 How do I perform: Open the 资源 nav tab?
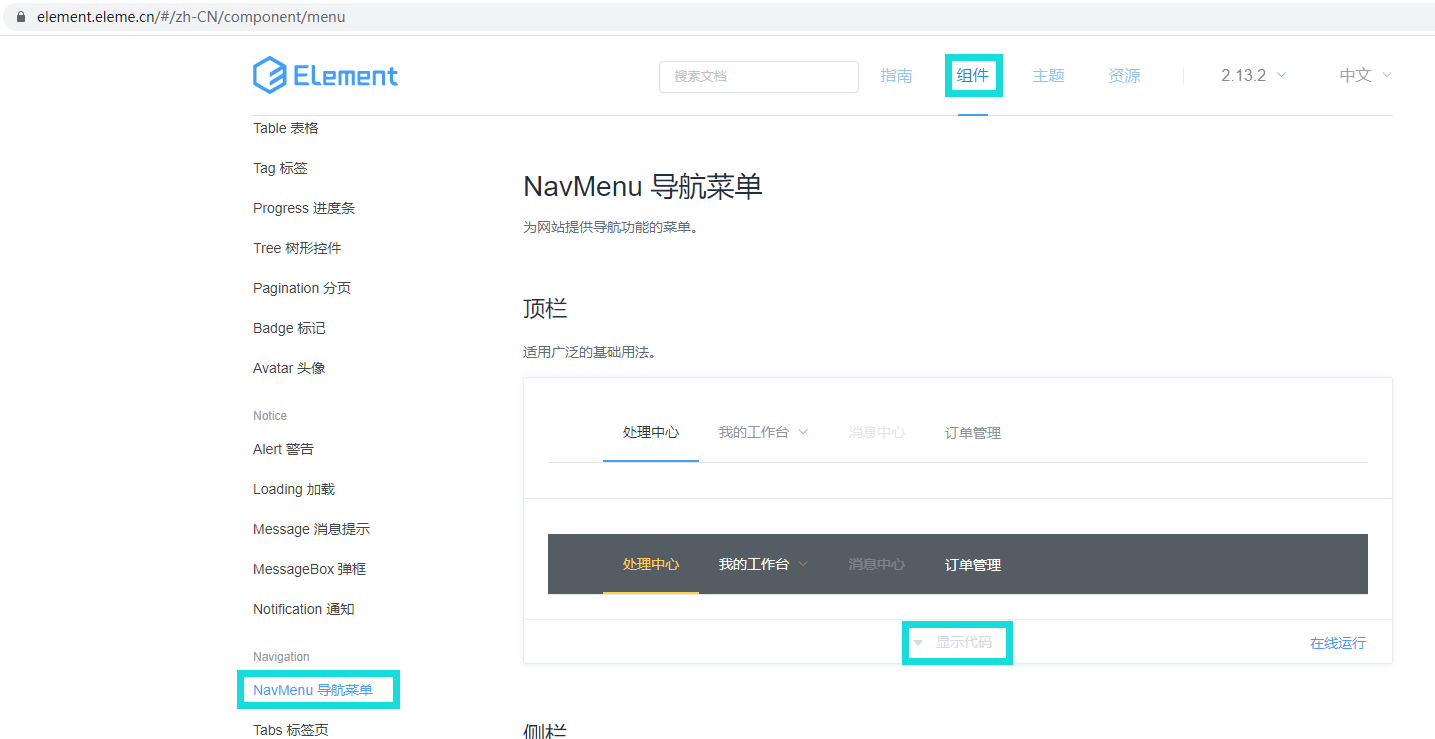point(1124,75)
